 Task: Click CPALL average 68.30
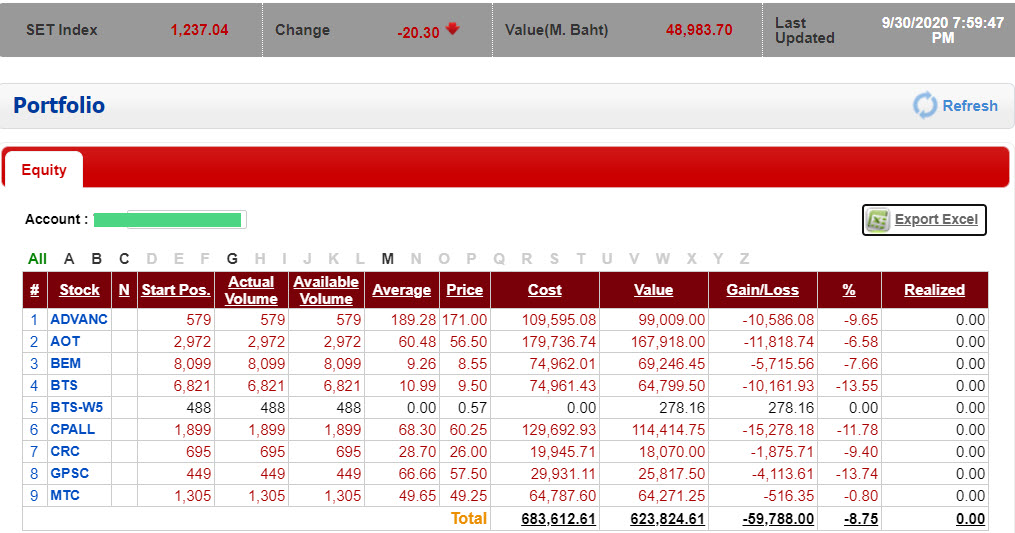coord(417,430)
